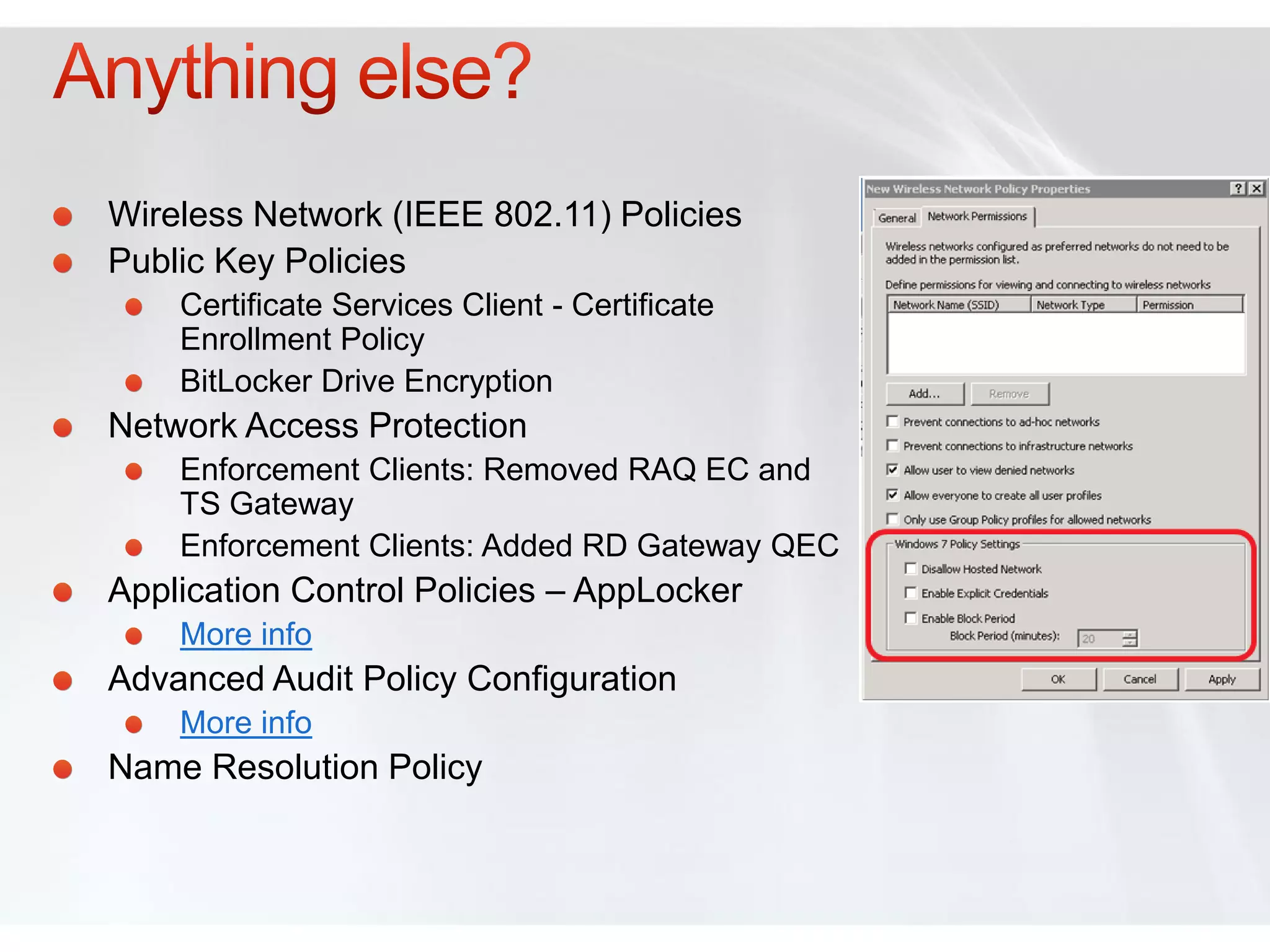1270x952 pixels.
Task: Click the 'Public Key Policies' bullet text
Action: [x=257, y=261]
